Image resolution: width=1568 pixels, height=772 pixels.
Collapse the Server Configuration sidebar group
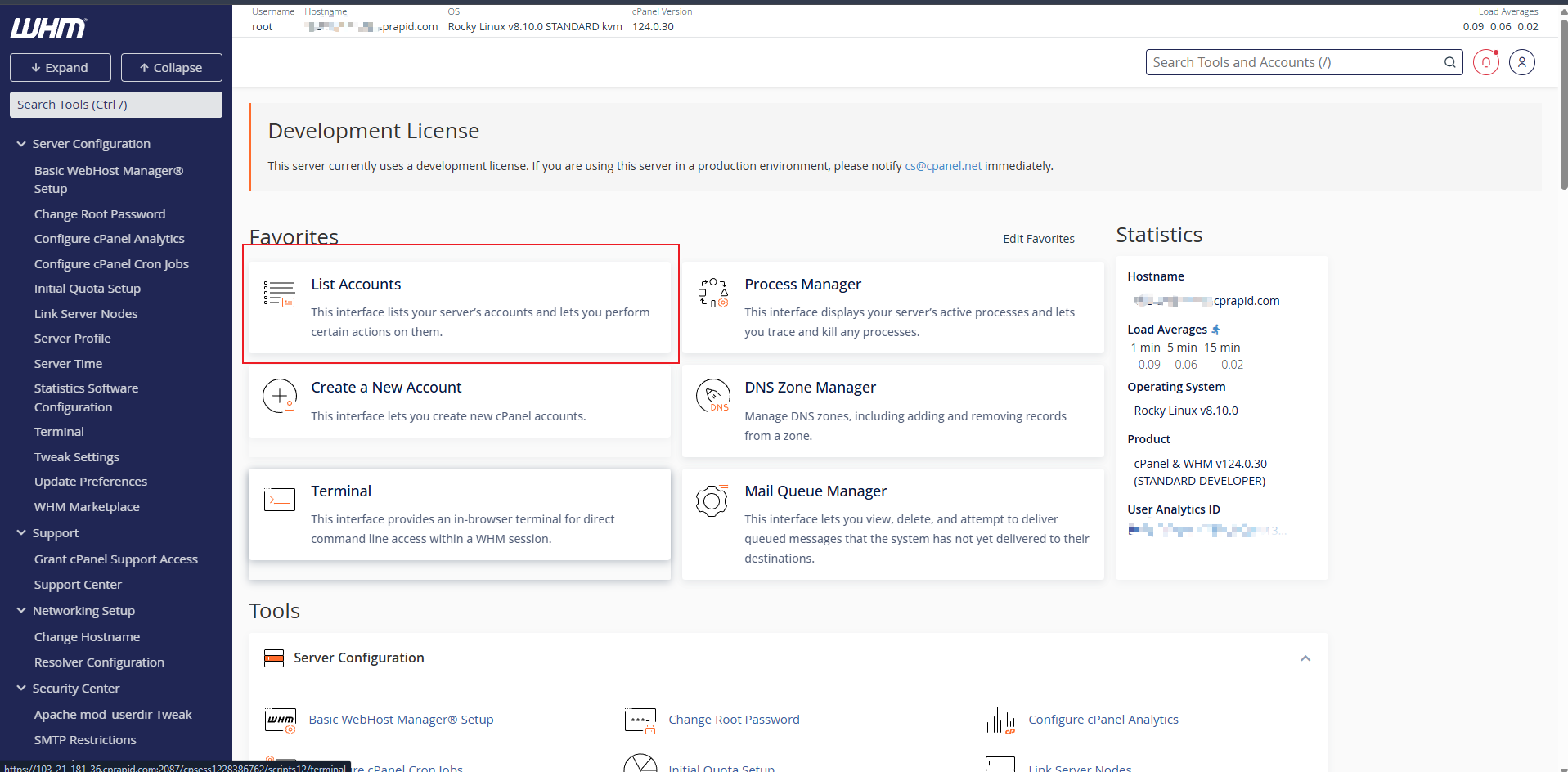[x=21, y=144]
